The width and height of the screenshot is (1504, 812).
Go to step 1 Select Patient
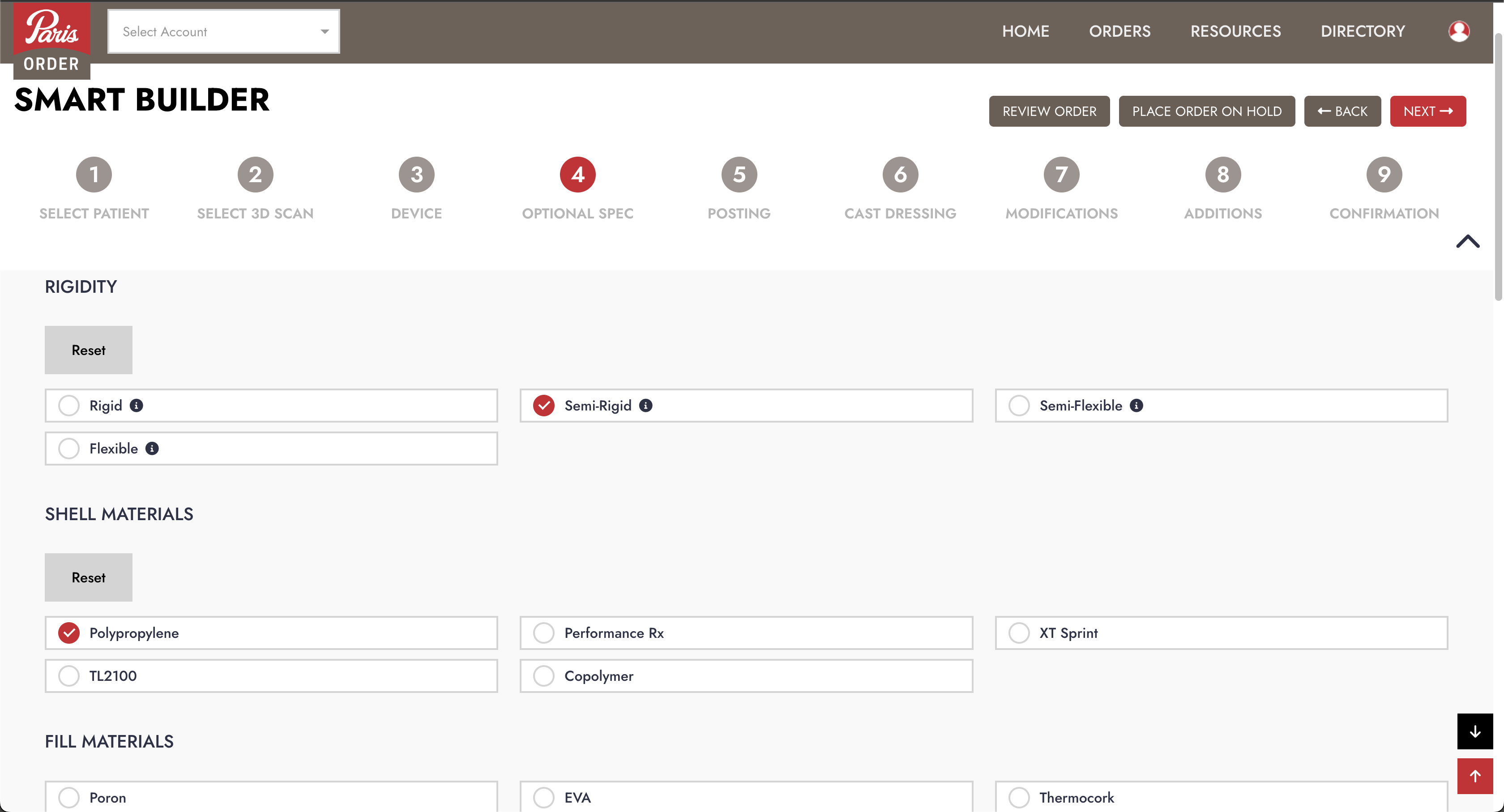(94, 188)
